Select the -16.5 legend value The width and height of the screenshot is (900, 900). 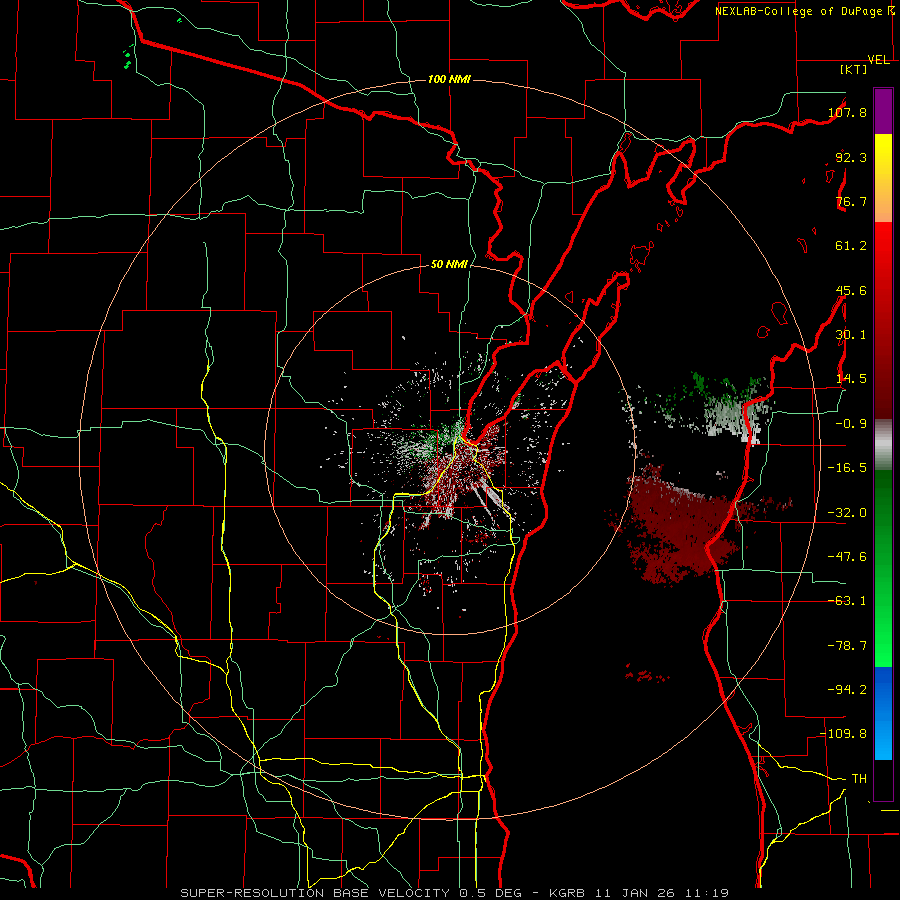(847, 468)
